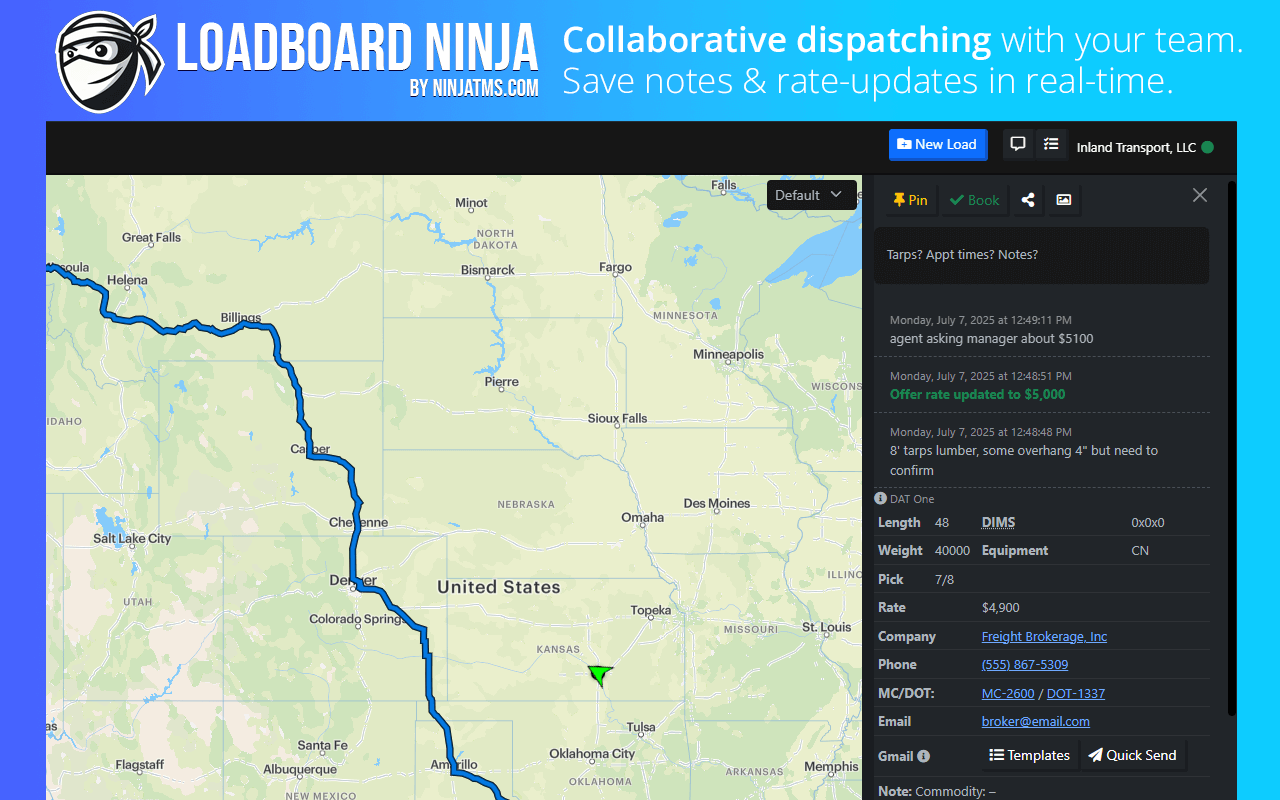Select 'Offer rate updated to $5,000' entry
Screen dimensions: 1280x800
point(978,395)
